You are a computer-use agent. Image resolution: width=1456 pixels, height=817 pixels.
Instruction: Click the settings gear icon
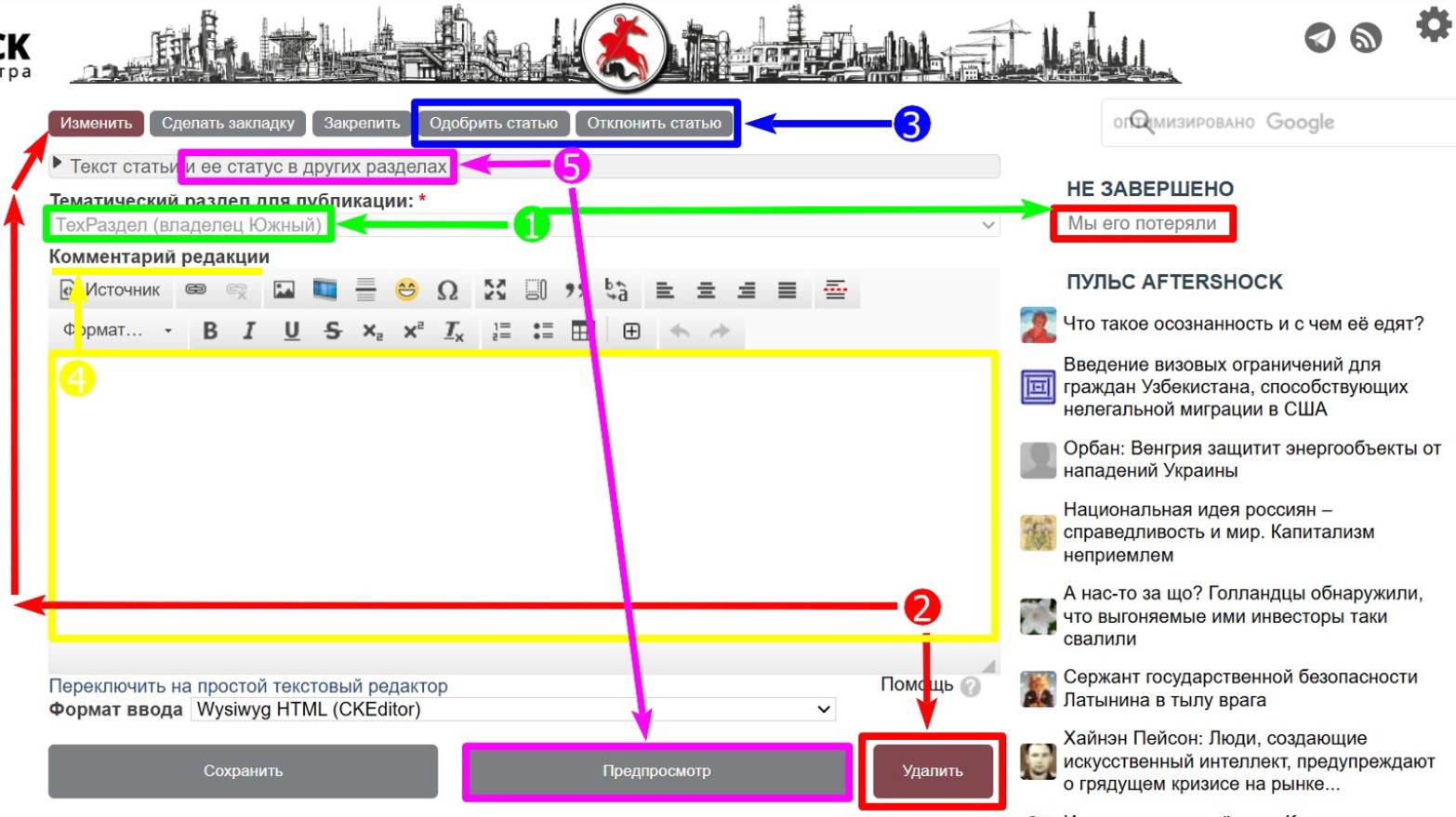click(1432, 25)
